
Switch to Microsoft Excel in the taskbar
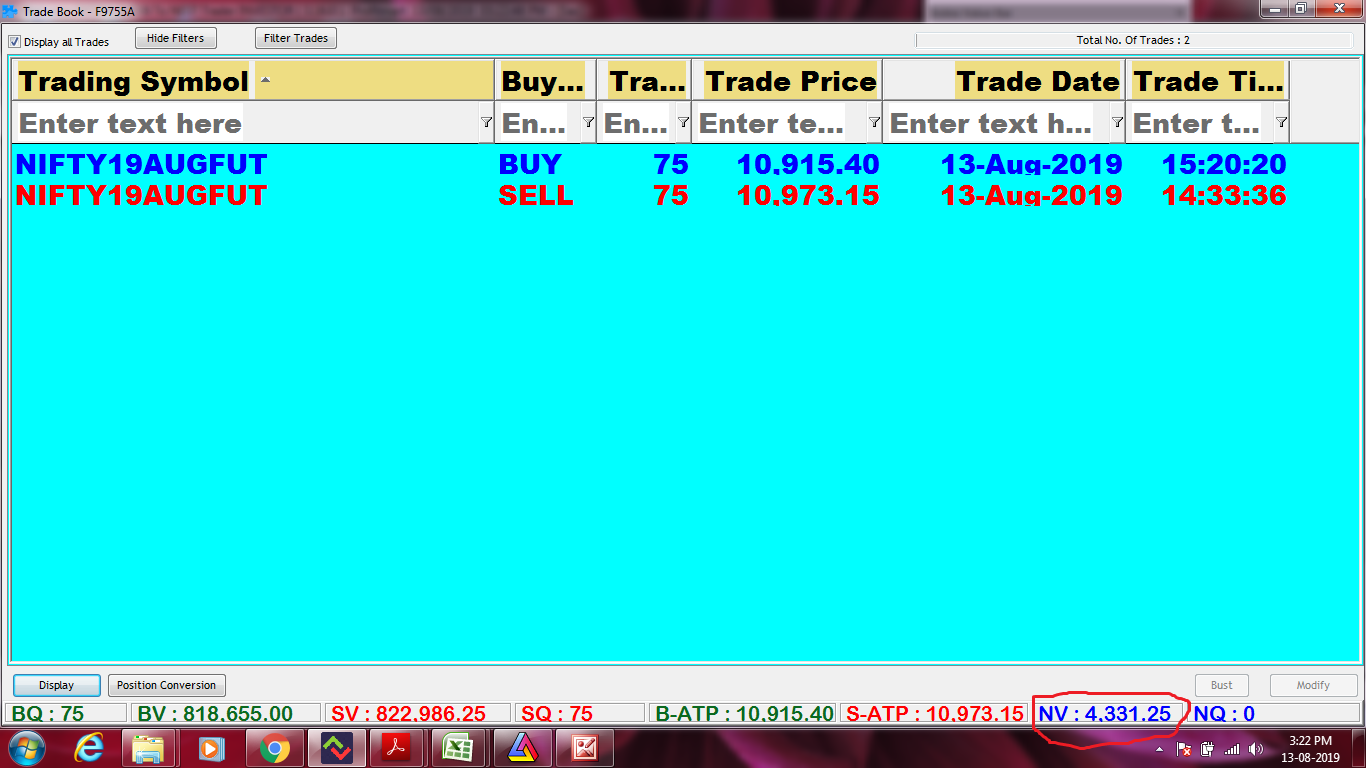tap(459, 748)
